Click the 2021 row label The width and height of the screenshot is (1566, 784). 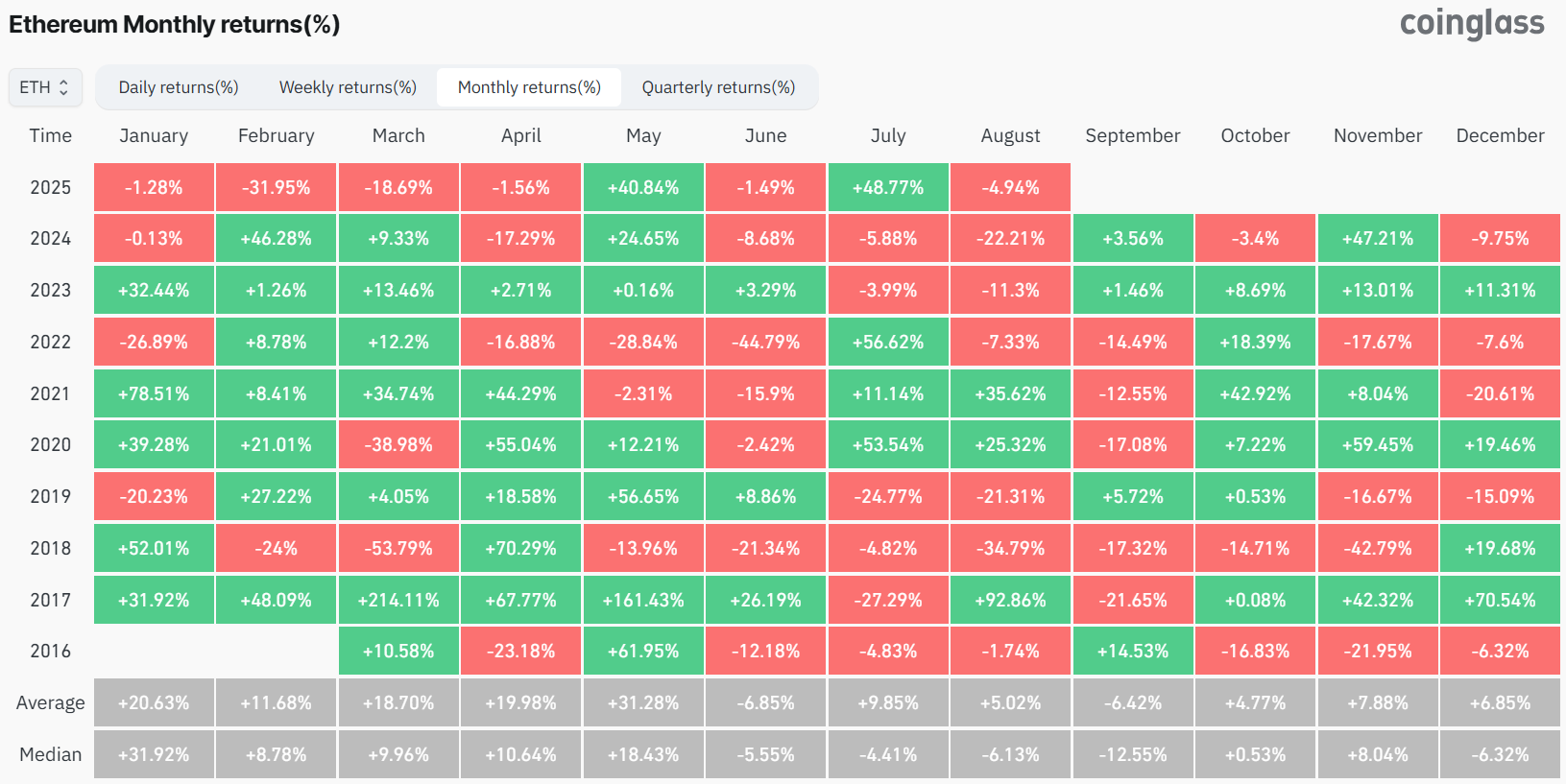tap(50, 394)
